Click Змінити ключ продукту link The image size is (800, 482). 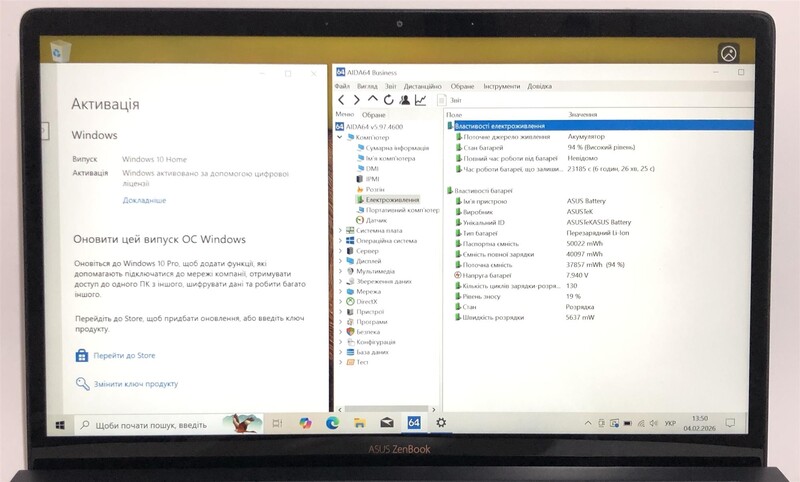coord(136,384)
